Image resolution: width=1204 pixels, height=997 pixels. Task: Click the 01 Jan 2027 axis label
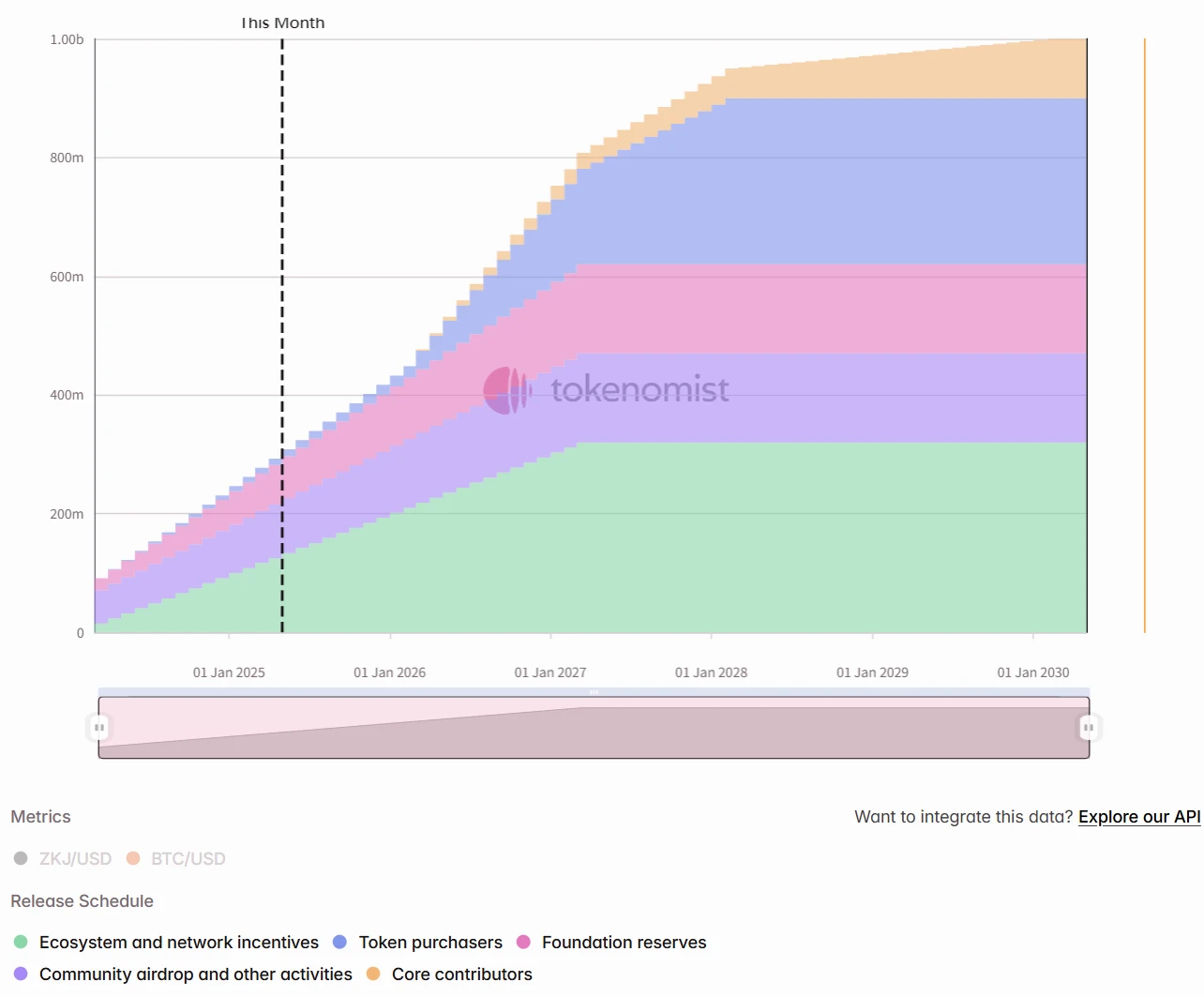coord(550,672)
